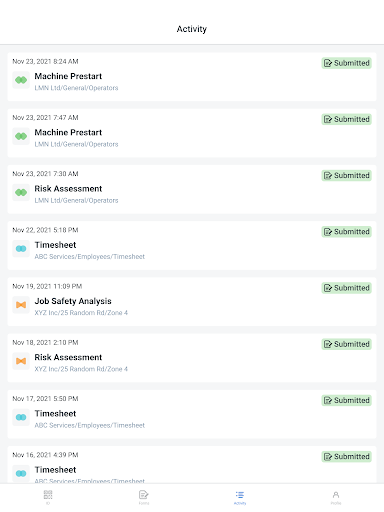Click Submitted badge on Job Safety Analysis
This screenshot has height=512, width=384.
point(347,288)
